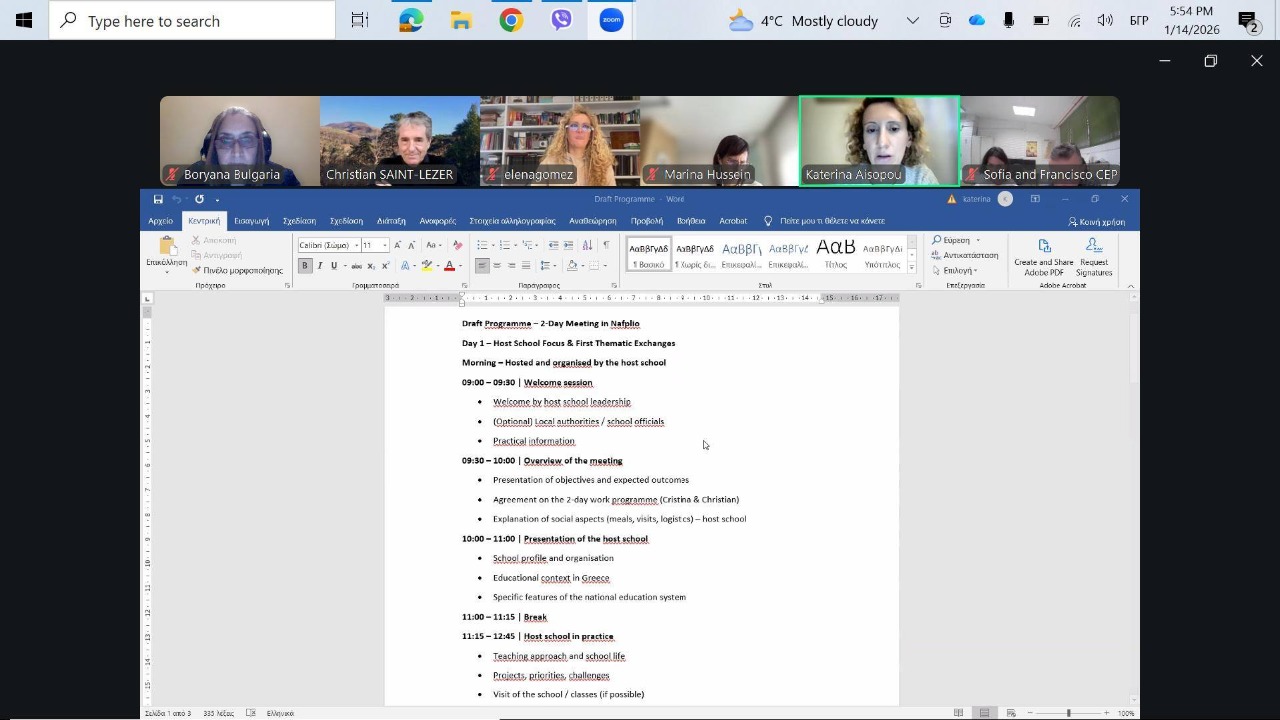
Task: Click the clear formatting eraser icon
Action: coord(458,245)
